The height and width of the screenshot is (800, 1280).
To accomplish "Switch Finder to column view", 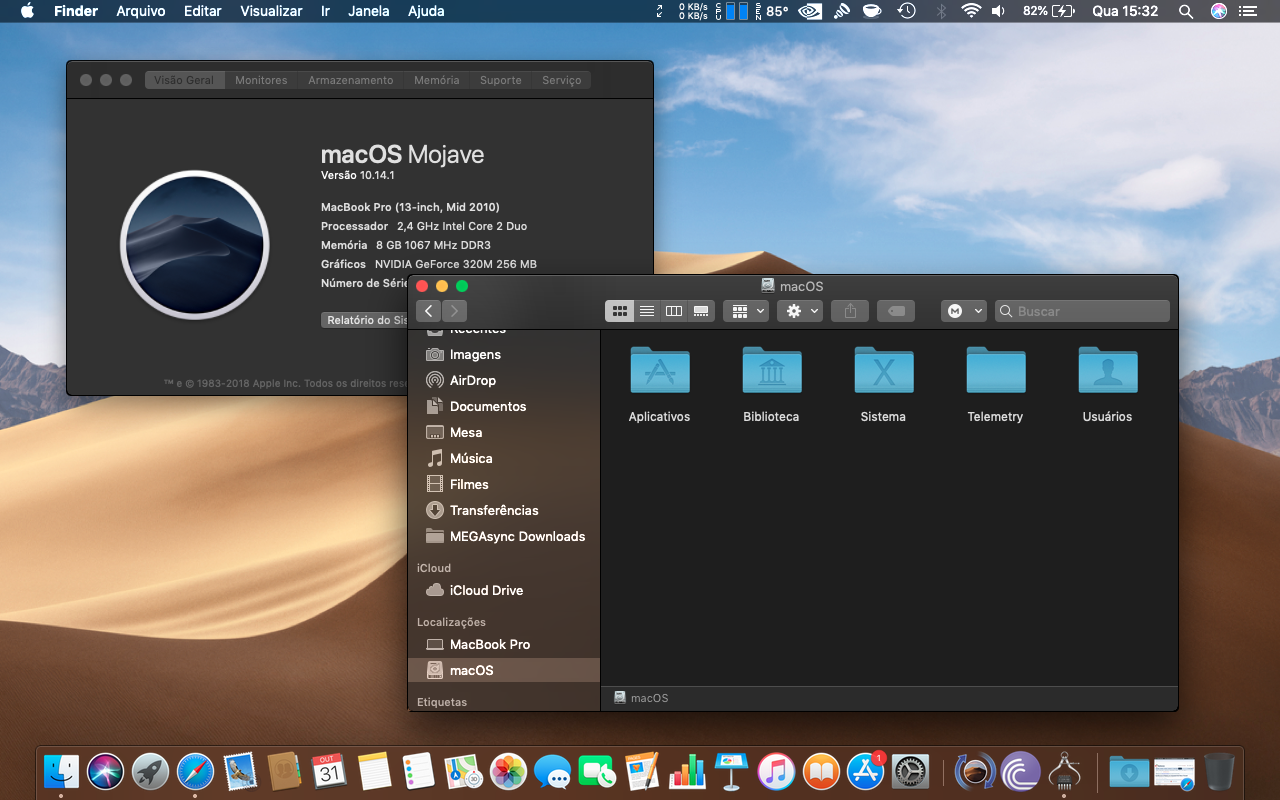I will click(674, 311).
